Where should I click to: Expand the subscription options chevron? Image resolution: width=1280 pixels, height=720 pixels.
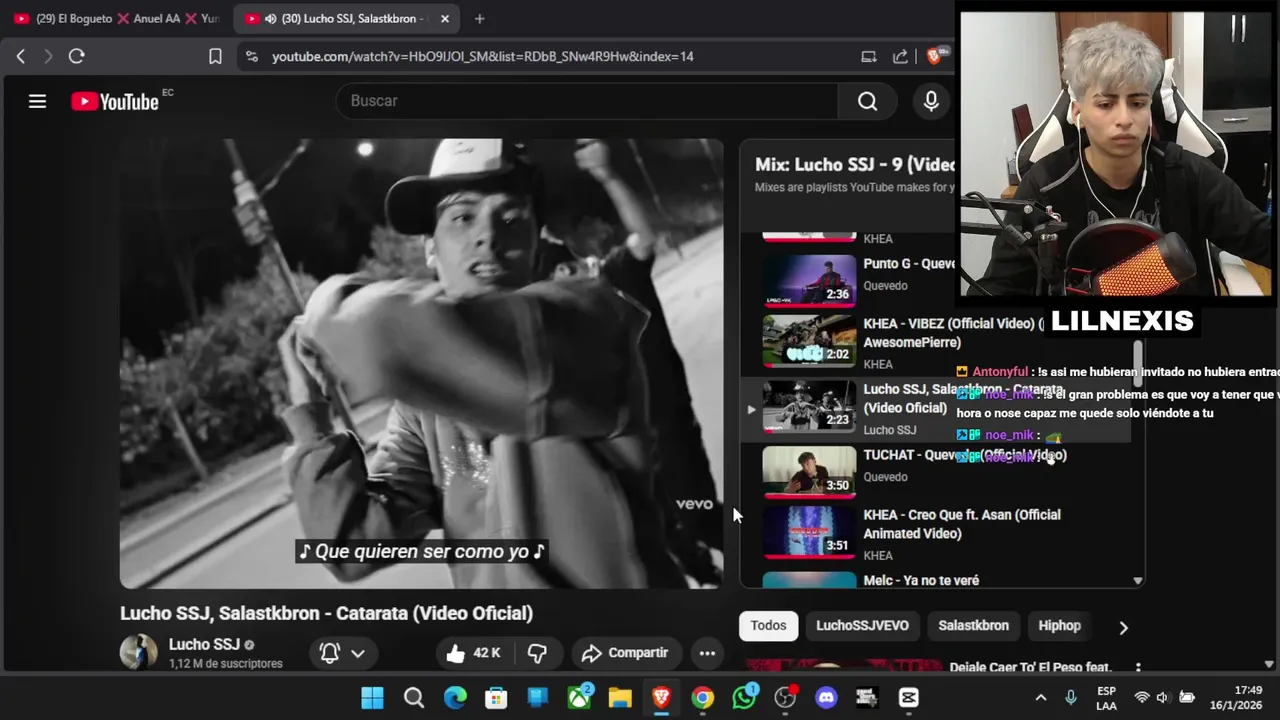pos(358,653)
